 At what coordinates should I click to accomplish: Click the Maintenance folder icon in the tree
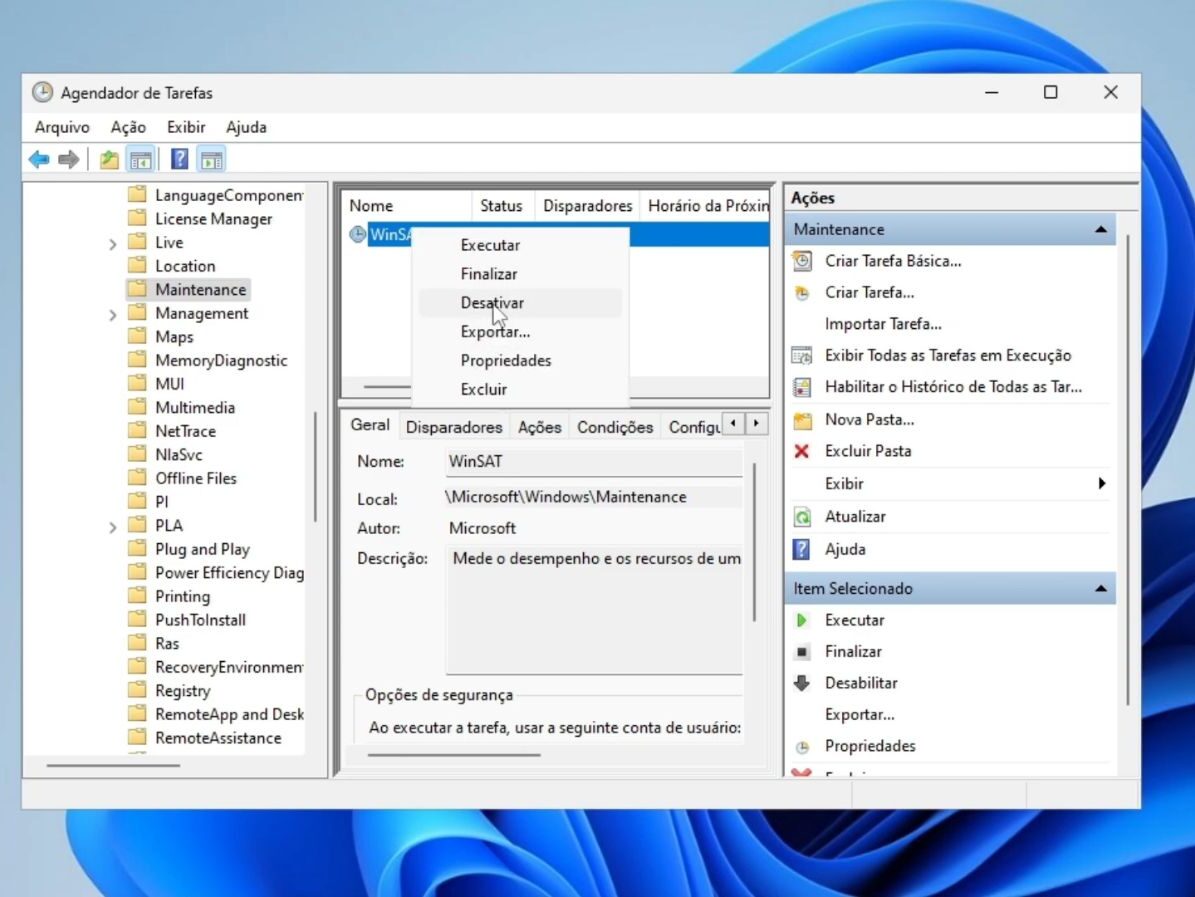pos(137,289)
